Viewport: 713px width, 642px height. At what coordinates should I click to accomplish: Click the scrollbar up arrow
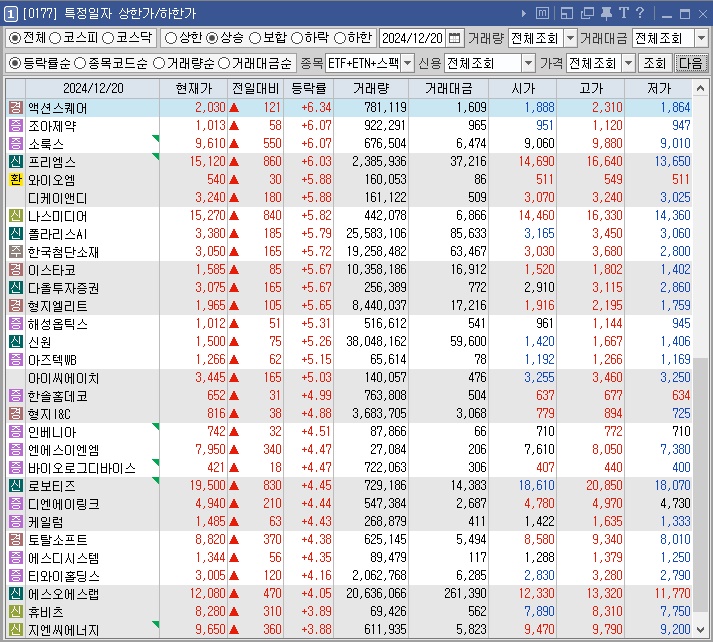click(x=700, y=88)
